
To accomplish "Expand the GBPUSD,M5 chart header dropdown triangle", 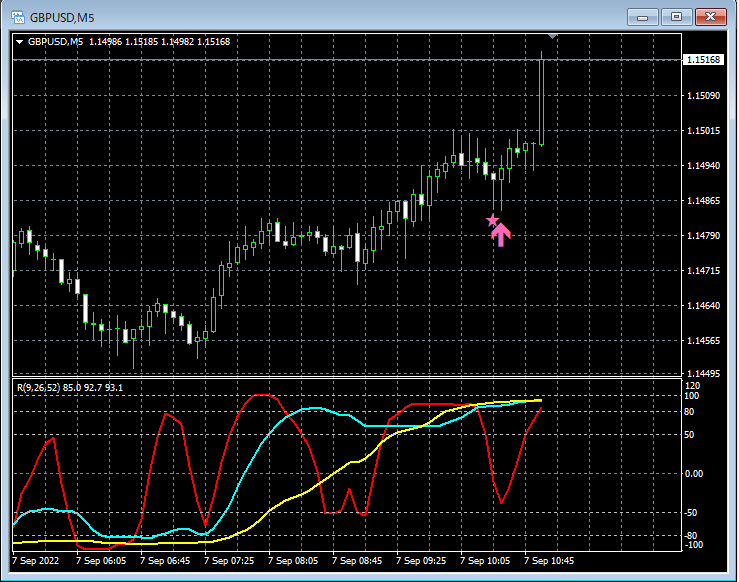I will click(x=20, y=42).
